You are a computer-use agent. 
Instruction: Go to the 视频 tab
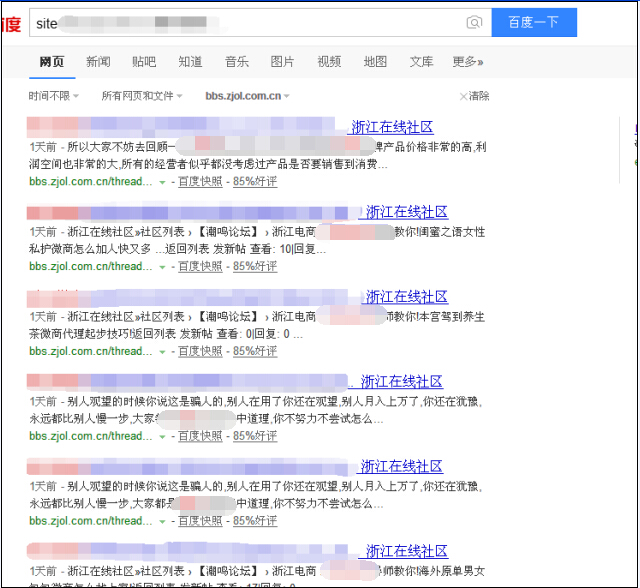329,62
